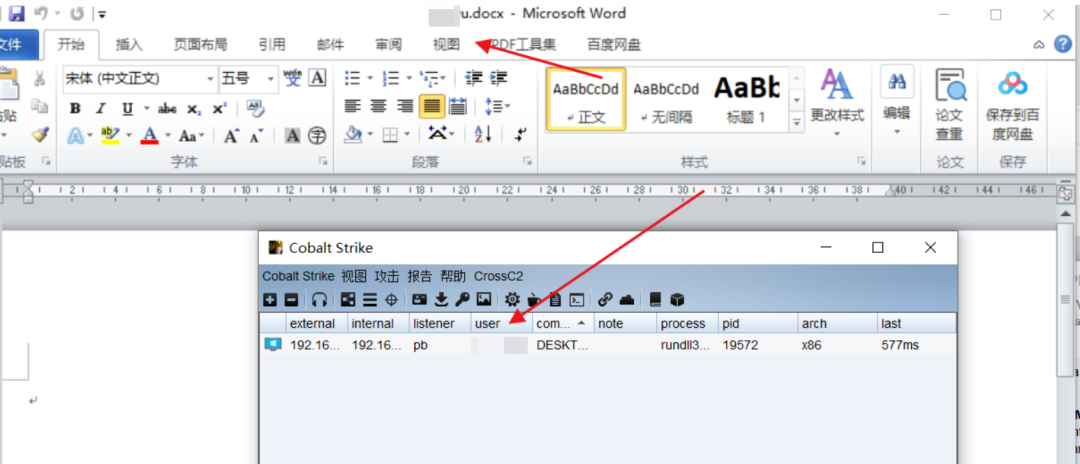Switch to Cobalt Strike session table view icon
This screenshot has width=1080, height=464.
click(x=370, y=299)
